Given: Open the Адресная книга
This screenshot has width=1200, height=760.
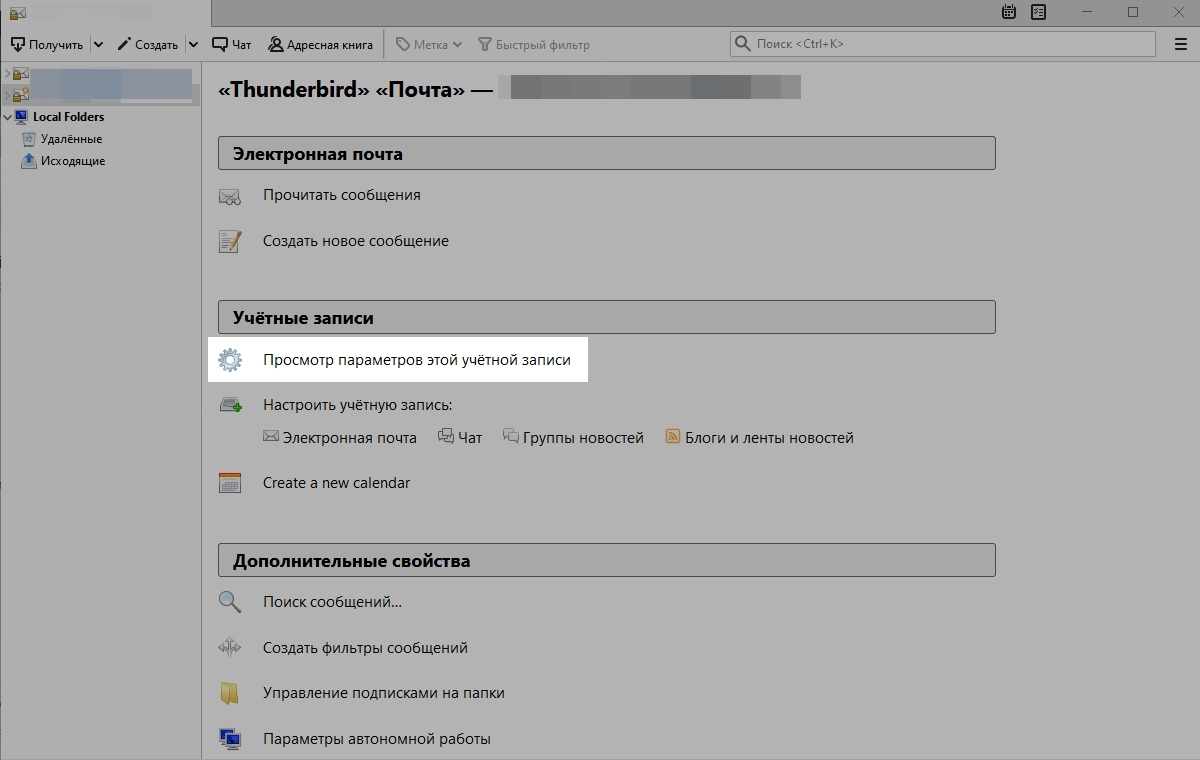Looking at the screenshot, I should tap(320, 45).
